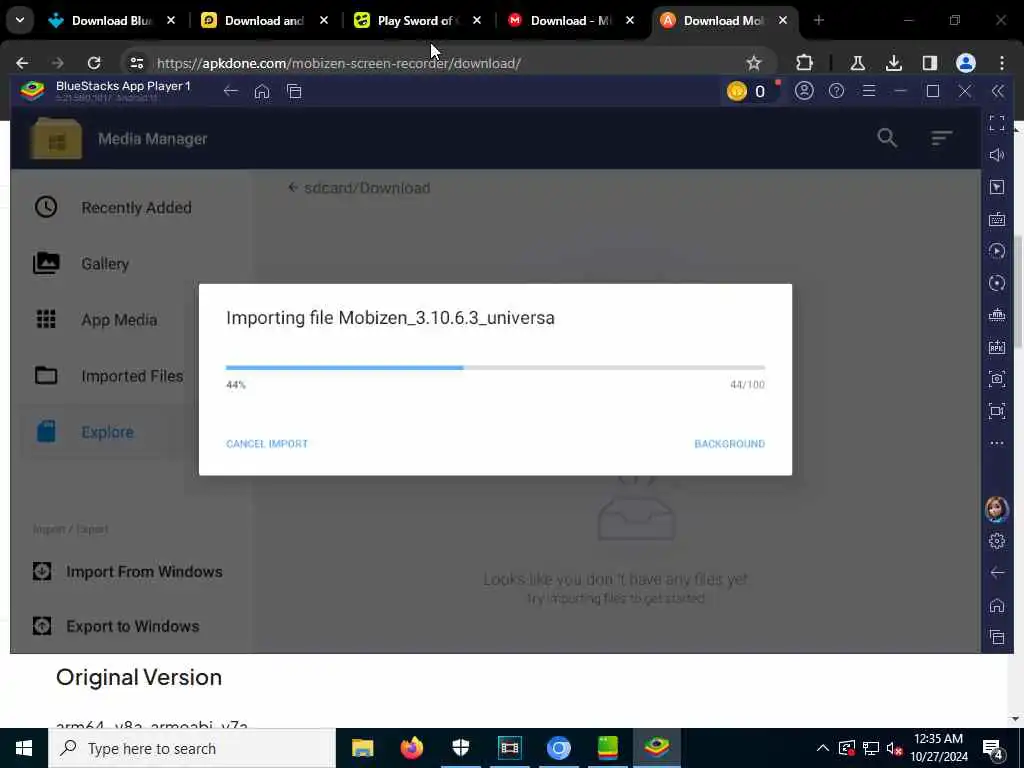Open browser downloads icon
The image size is (1024, 768).
tap(893, 63)
